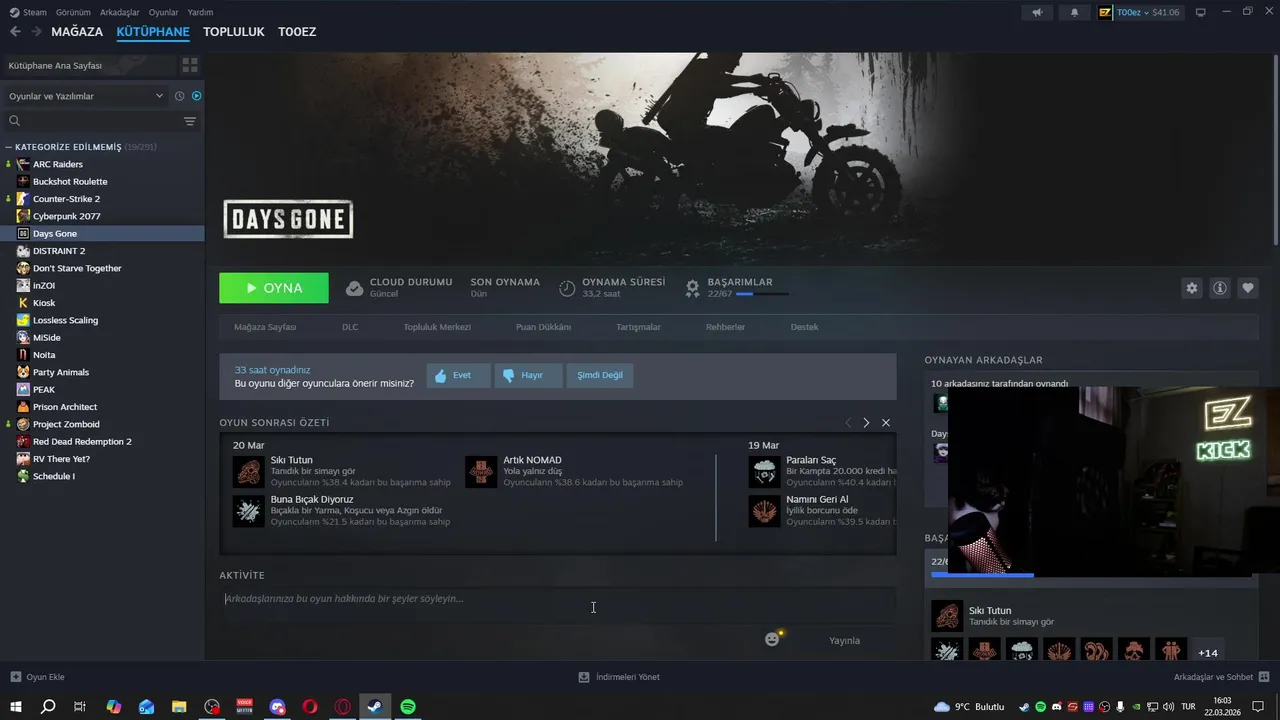Switch library to grid collections view icon
The width and height of the screenshot is (1280, 720).
click(189, 65)
